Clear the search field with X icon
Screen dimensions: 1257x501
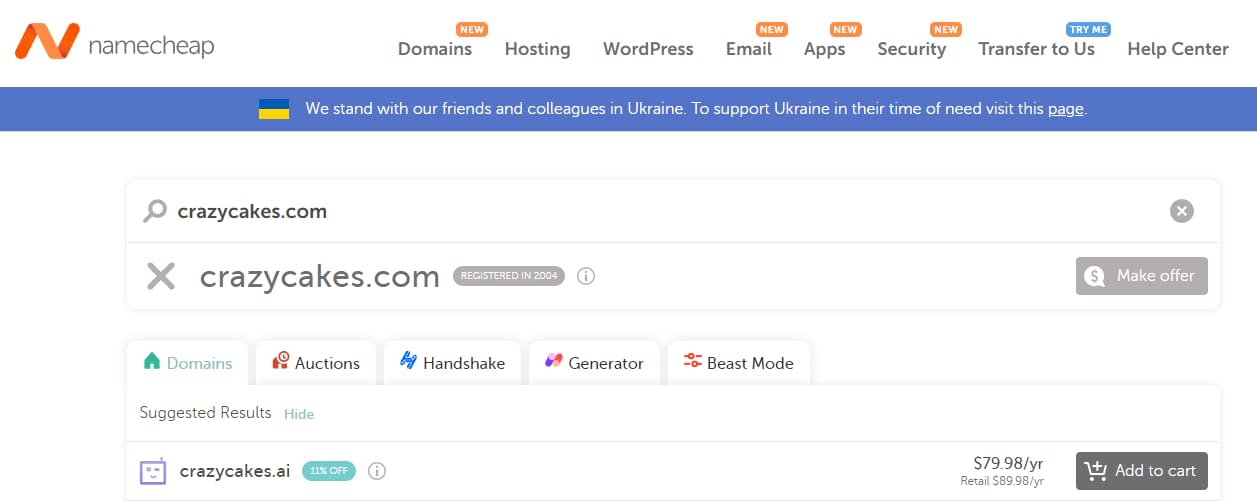pos(1182,211)
